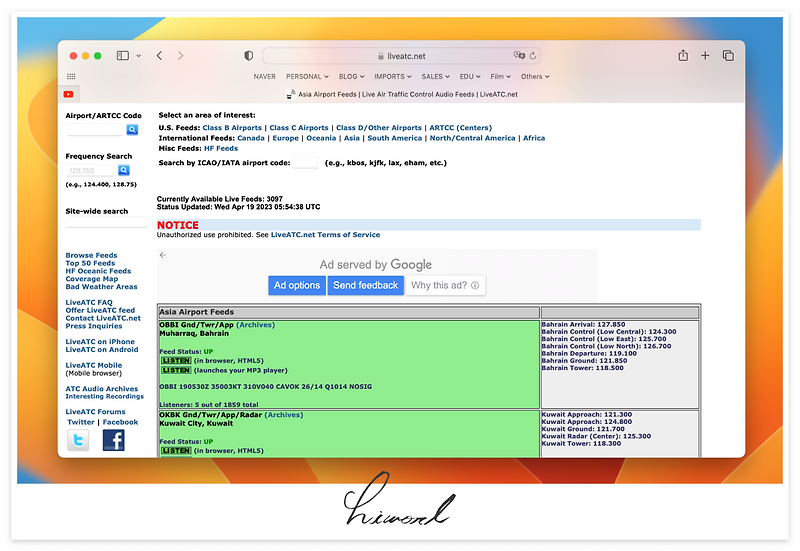
Task: Open the Coverage Map link
Action: [92, 279]
